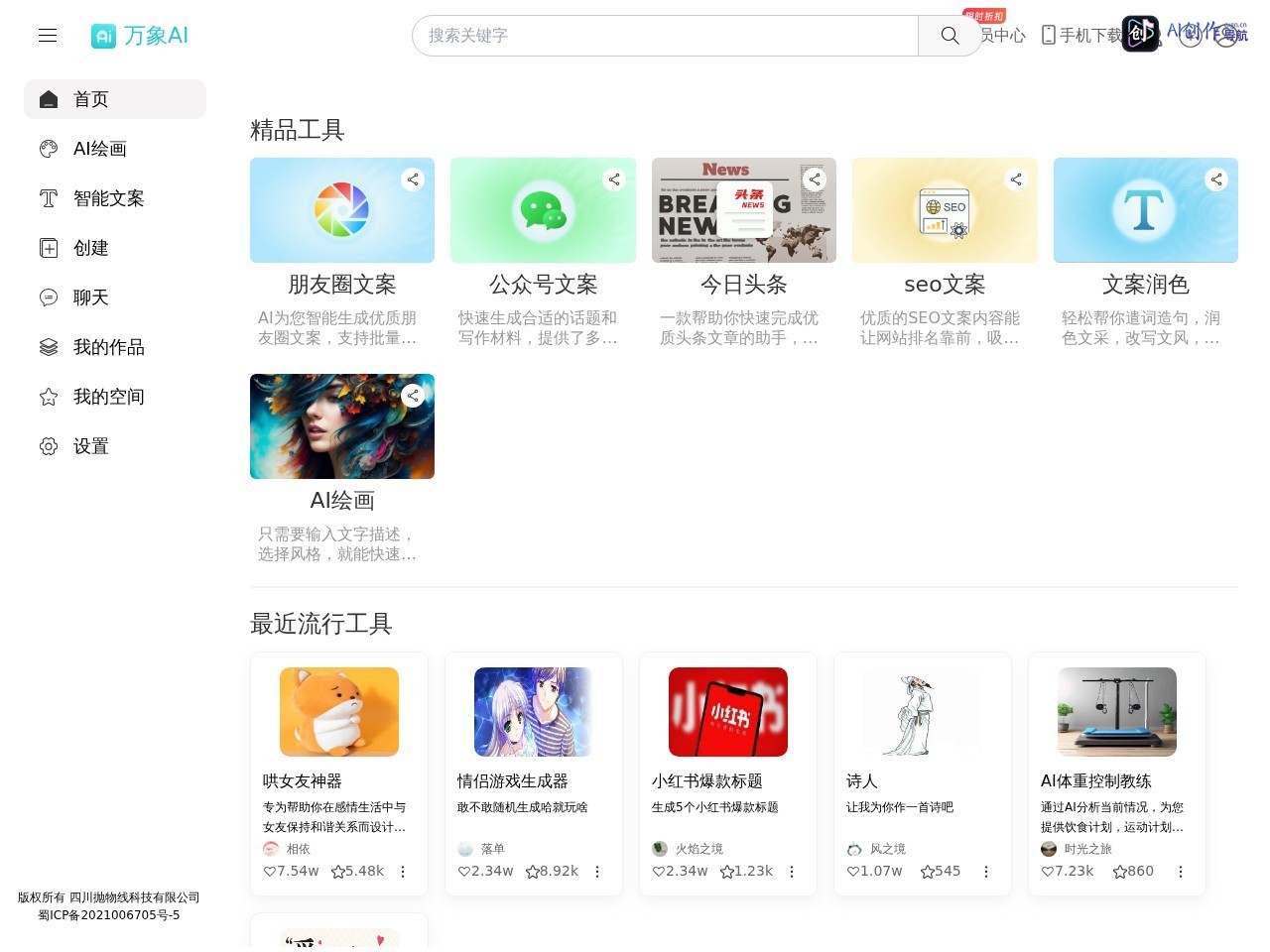Open AI绘画 from the sidebar
This screenshot has width=1270, height=952.
[115, 149]
